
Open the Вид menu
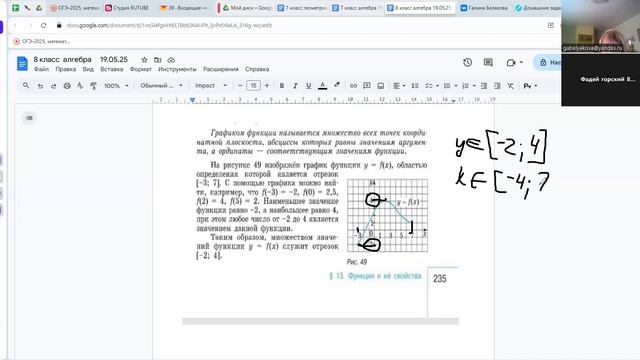[x=88, y=69]
